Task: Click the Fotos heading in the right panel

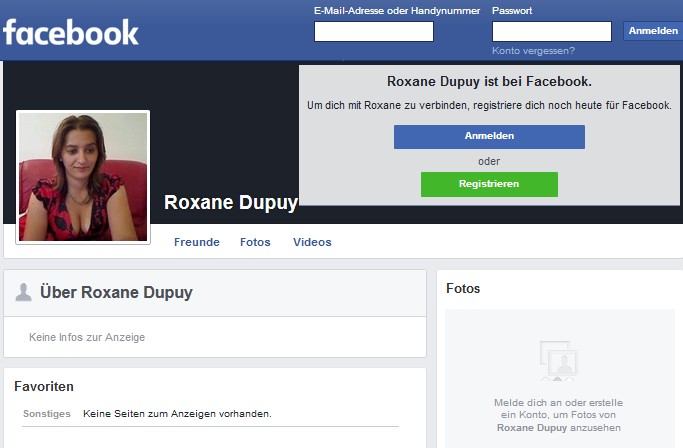Action: (463, 288)
